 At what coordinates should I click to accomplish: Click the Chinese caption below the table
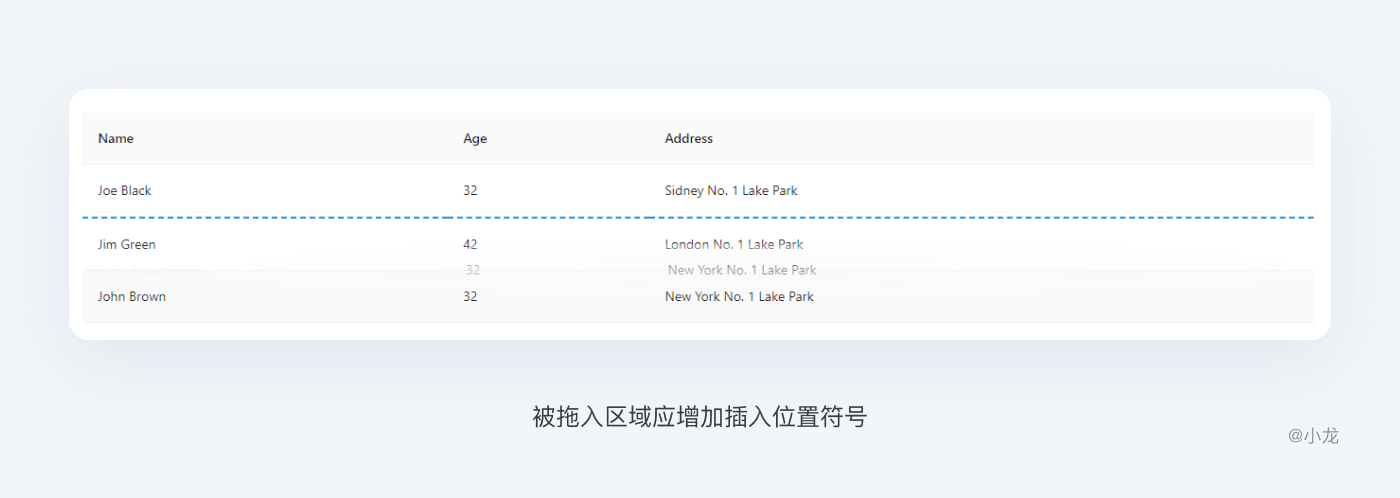(x=699, y=417)
